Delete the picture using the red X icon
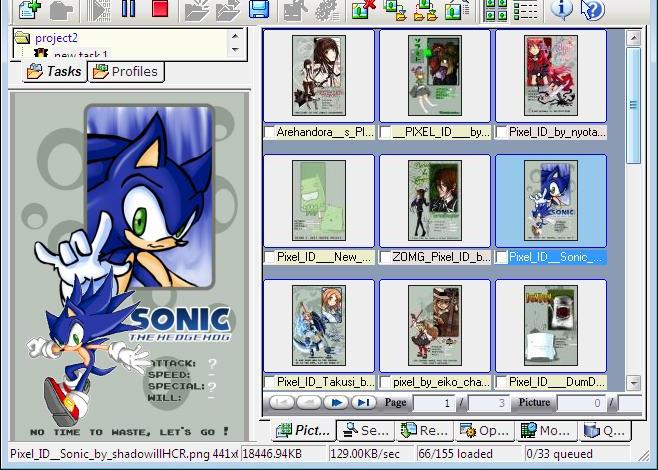 [363, 9]
